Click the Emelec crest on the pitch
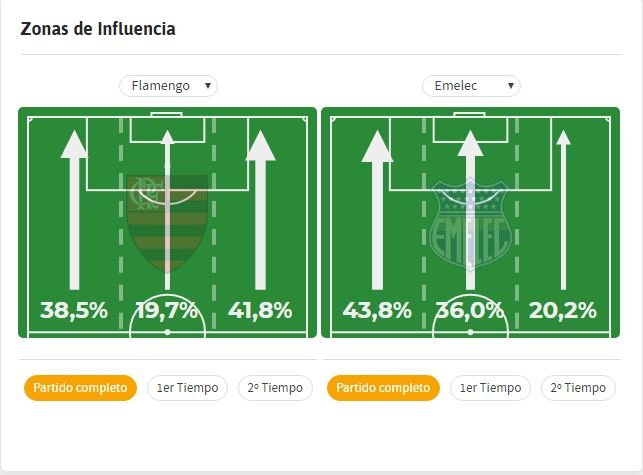Viewport: 643px width, 475px height. [x=470, y=224]
